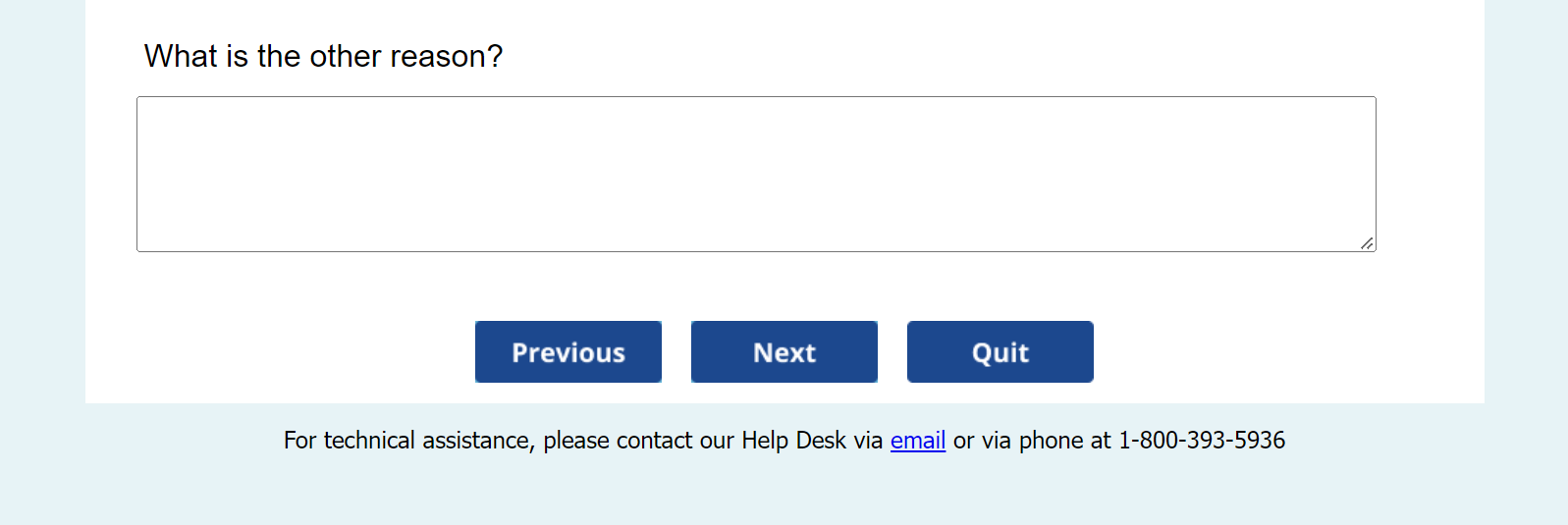Hit the blue Quit navigation button
1568x525 pixels.
coord(1000,352)
